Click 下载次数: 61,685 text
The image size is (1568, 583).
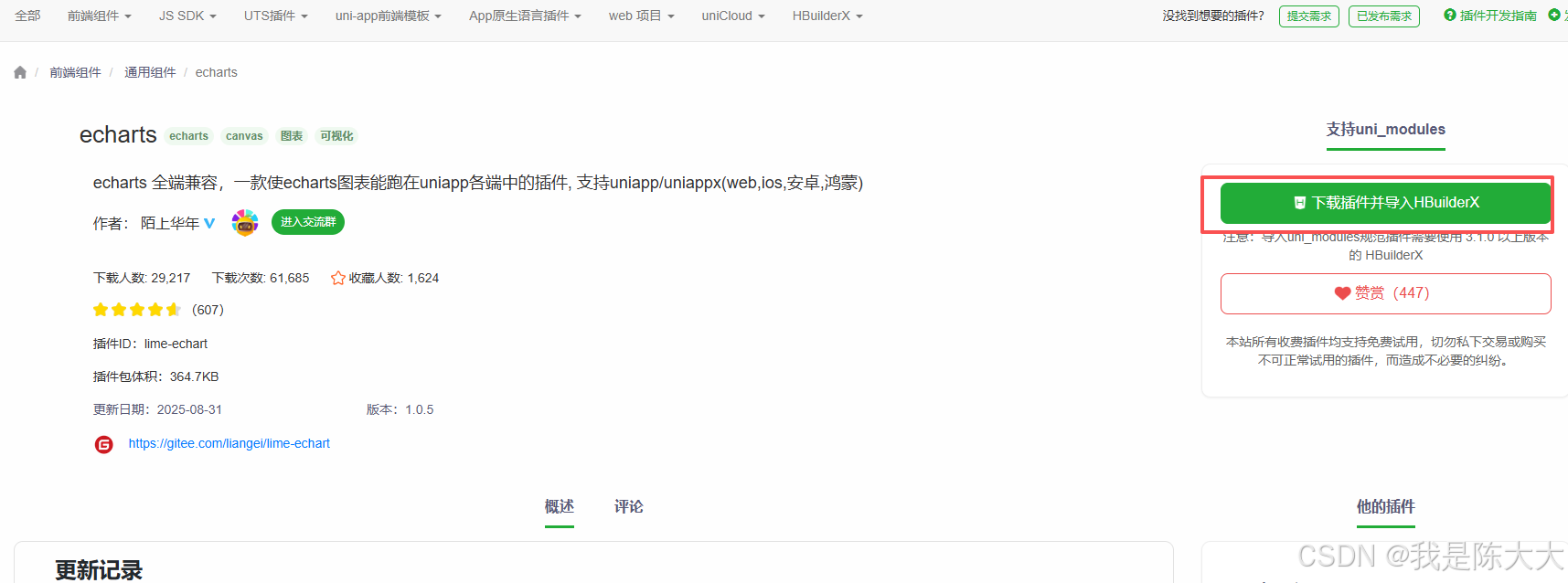click(x=261, y=278)
